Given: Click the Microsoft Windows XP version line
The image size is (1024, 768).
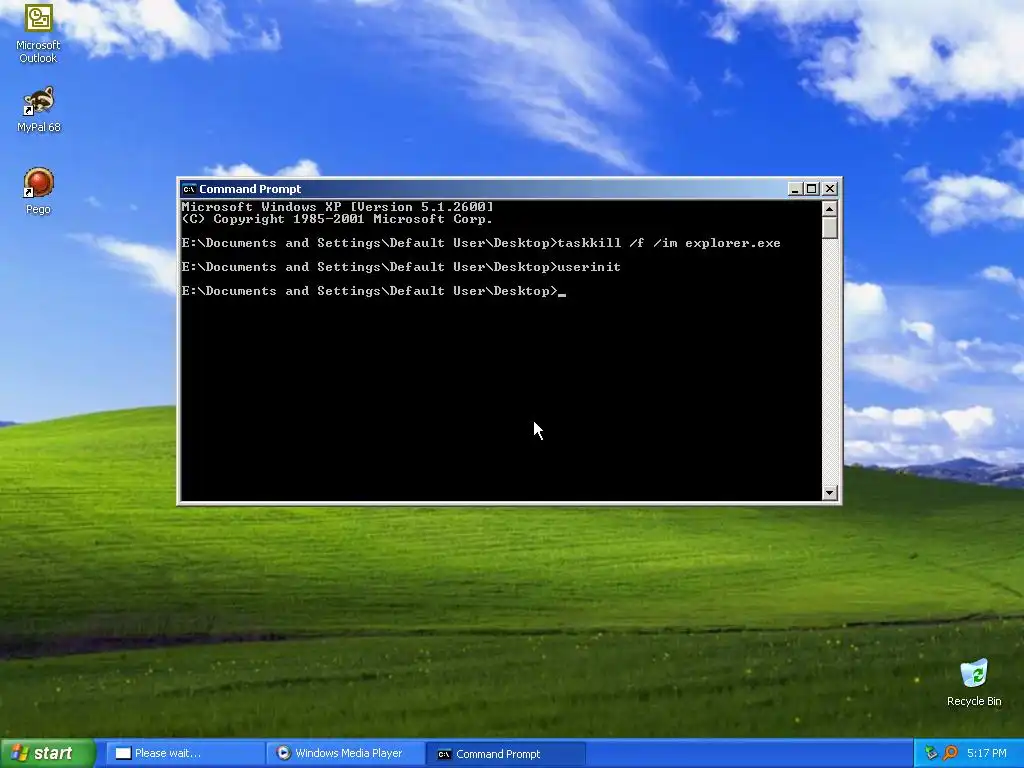Looking at the screenshot, I should point(338,206).
